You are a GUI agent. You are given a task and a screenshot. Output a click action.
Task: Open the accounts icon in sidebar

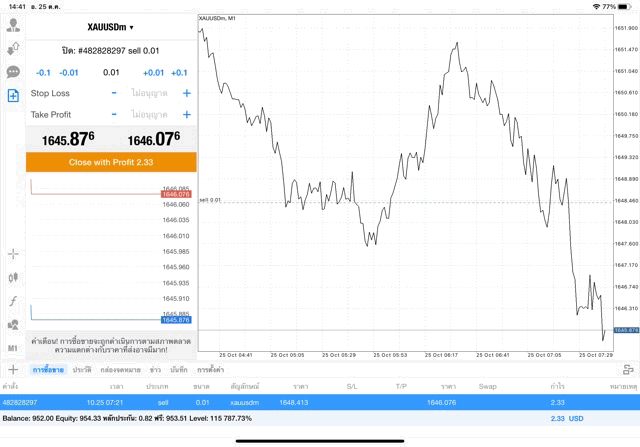[x=13, y=25]
